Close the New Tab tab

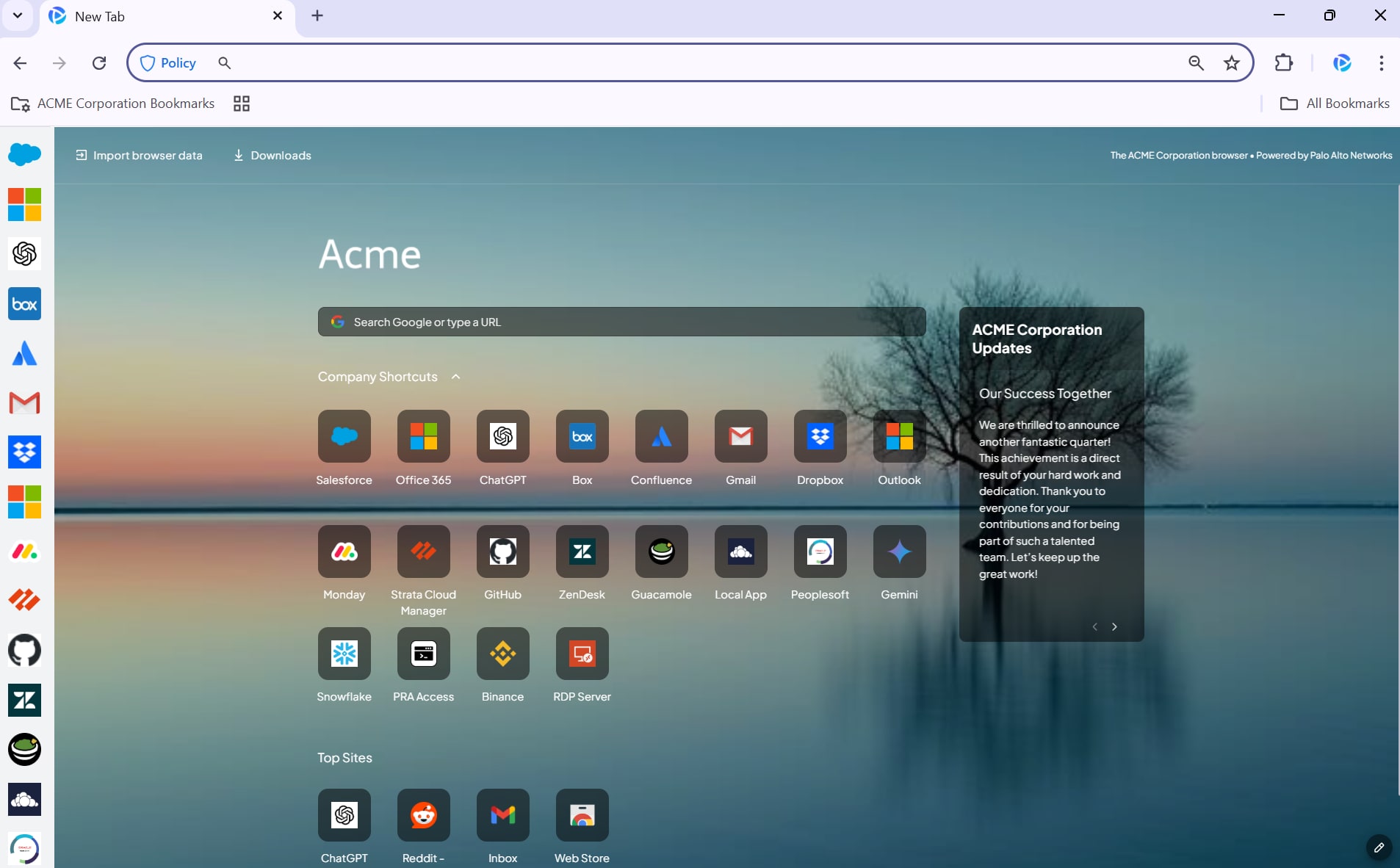pyautogui.click(x=278, y=15)
